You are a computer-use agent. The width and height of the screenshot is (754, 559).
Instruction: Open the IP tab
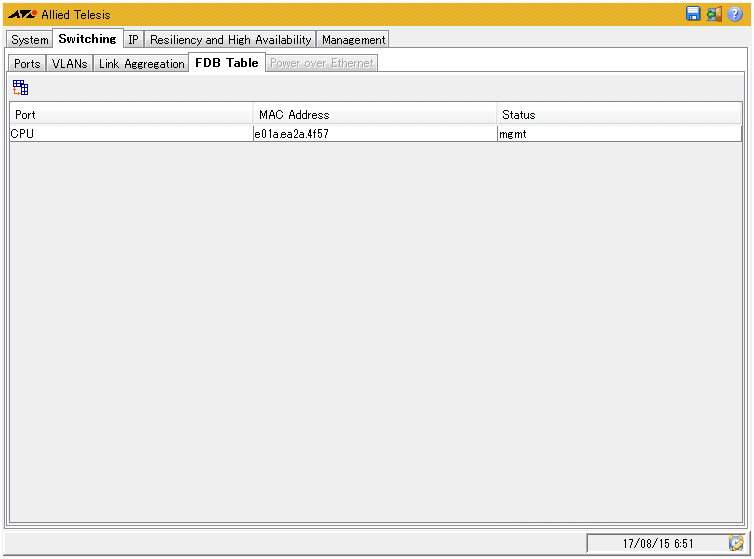click(x=133, y=39)
